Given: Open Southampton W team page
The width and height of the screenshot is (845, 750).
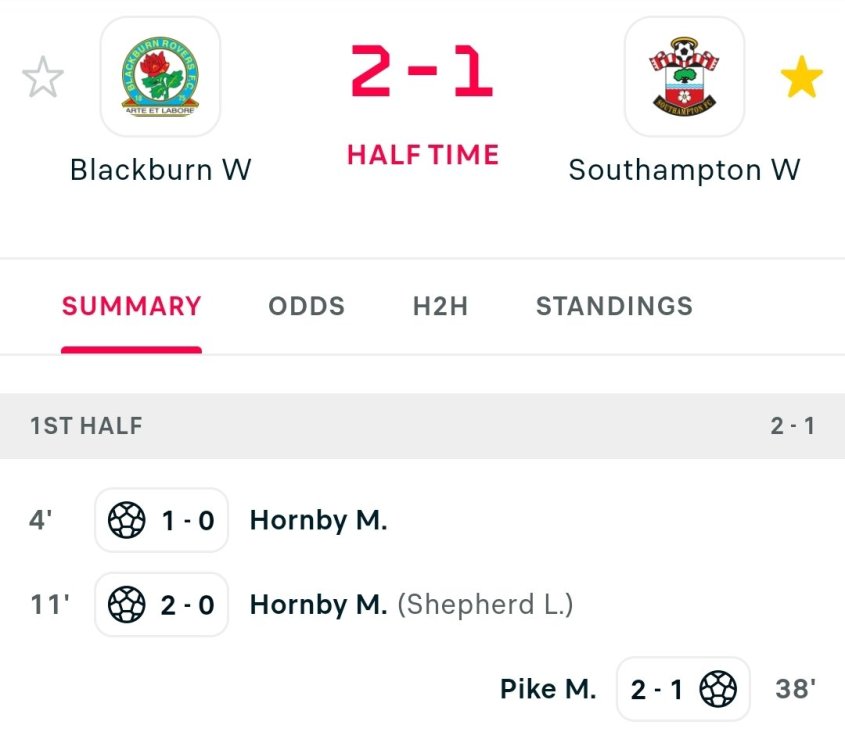Looking at the screenshot, I should pos(684,170).
